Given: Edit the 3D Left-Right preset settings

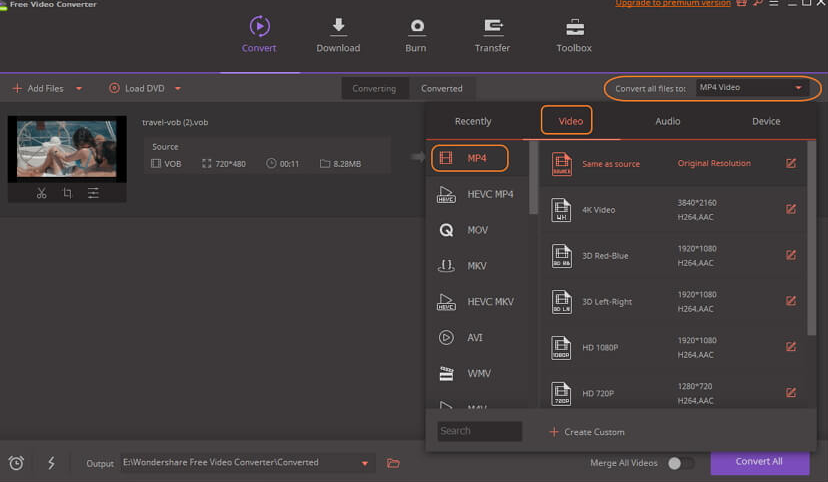Looking at the screenshot, I should pyautogui.click(x=791, y=301).
